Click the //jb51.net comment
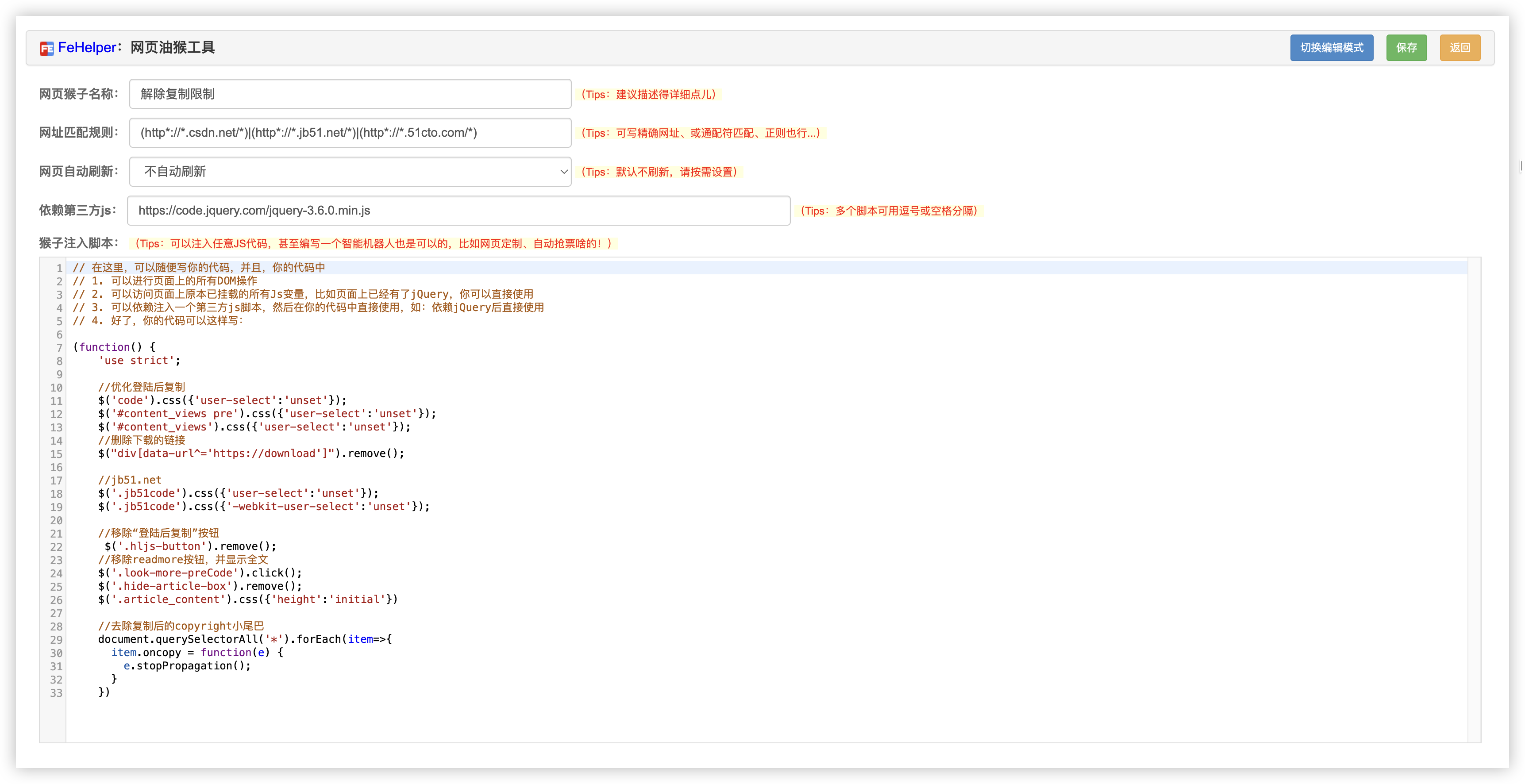Viewport: 1525px width, 784px height. tap(130, 480)
